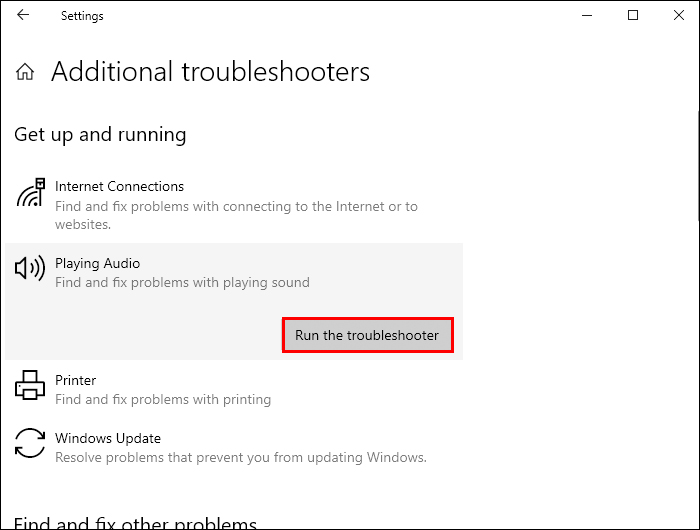Screen dimensions: 700x530
Task: Go to Settings home via house icon
Action: [25, 71]
